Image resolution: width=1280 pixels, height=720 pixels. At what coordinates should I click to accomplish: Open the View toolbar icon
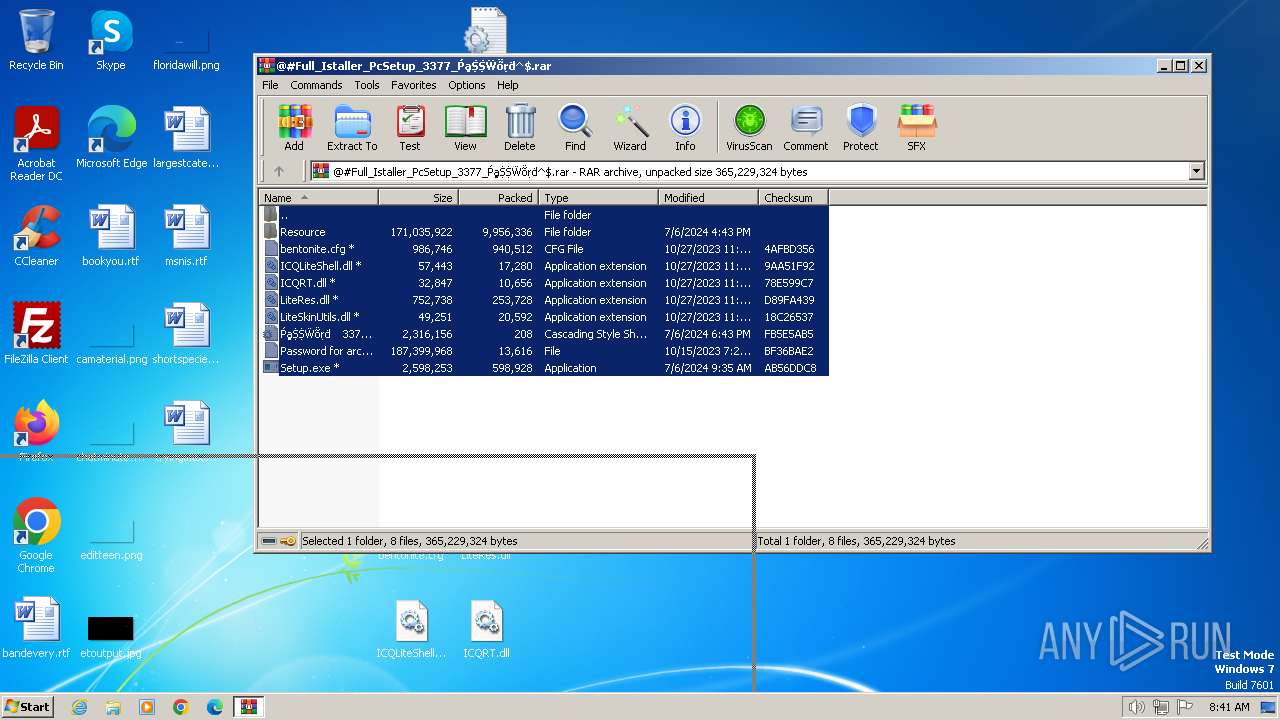[465, 127]
